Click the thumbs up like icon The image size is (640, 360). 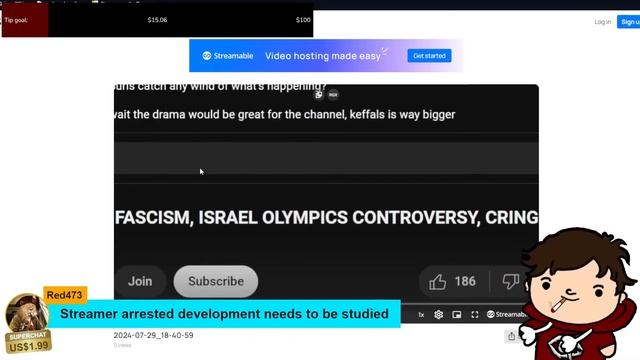pyautogui.click(x=438, y=282)
